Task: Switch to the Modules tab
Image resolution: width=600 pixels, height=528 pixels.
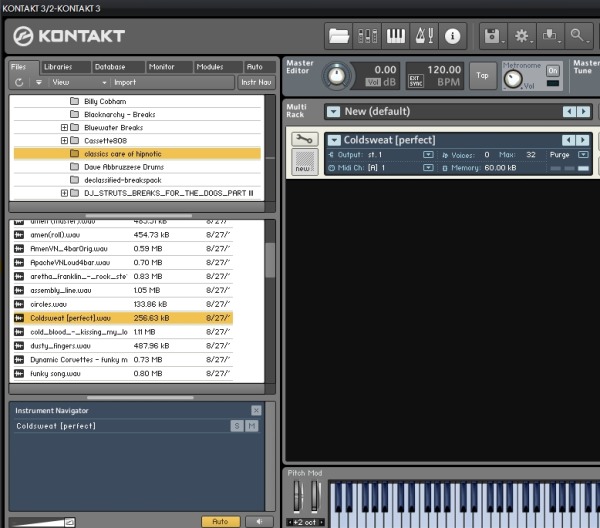Action: tap(218, 67)
